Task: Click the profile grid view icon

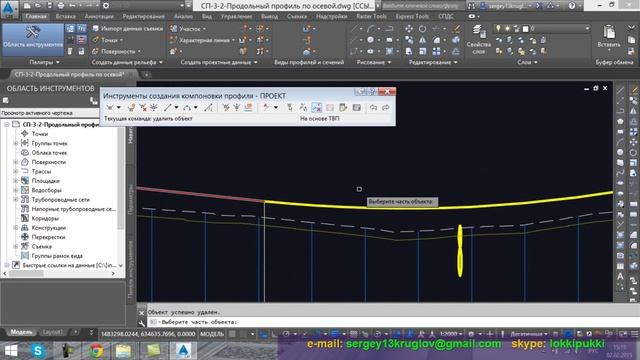Action: [x=356, y=107]
